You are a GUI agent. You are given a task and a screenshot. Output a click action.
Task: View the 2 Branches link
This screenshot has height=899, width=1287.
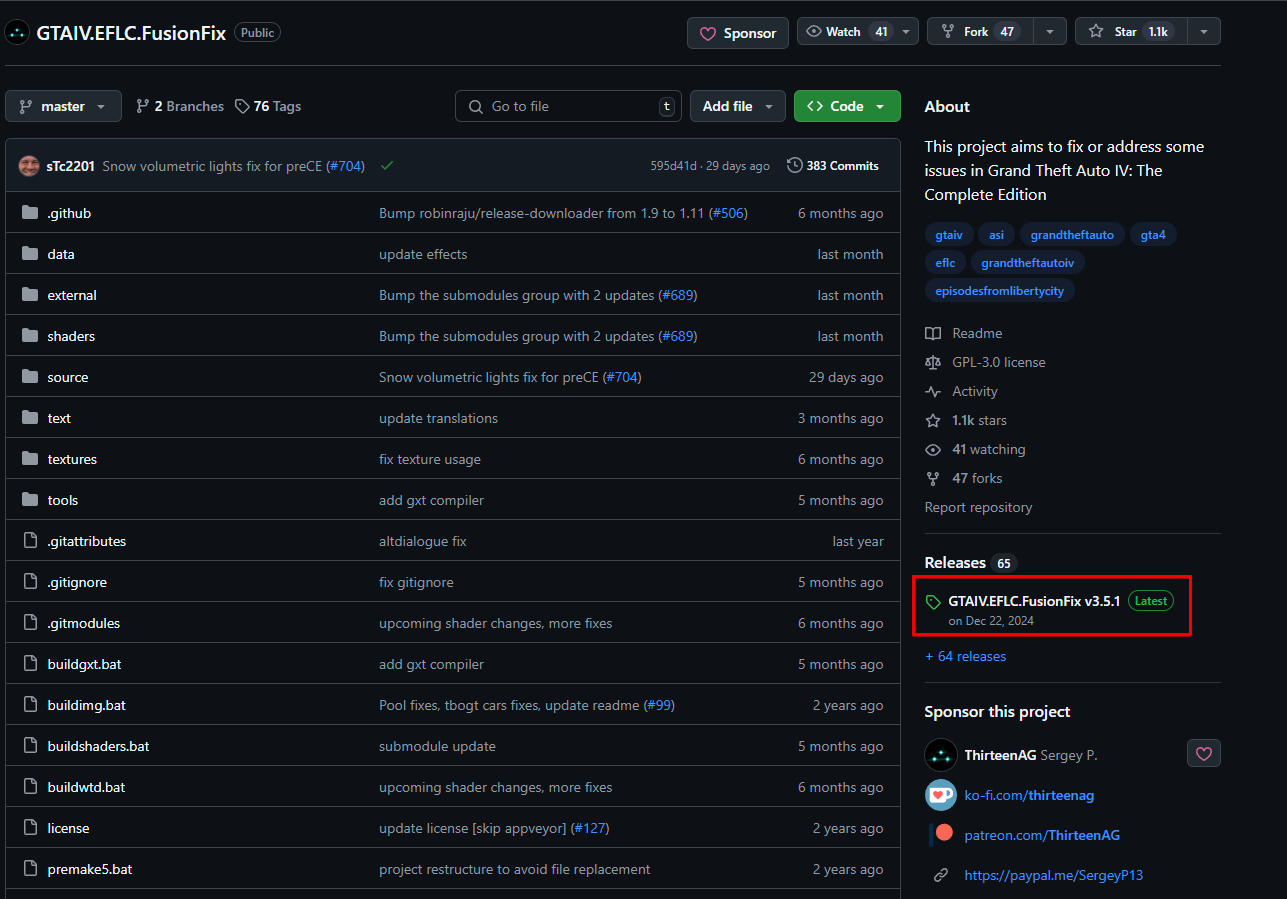(180, 106)
